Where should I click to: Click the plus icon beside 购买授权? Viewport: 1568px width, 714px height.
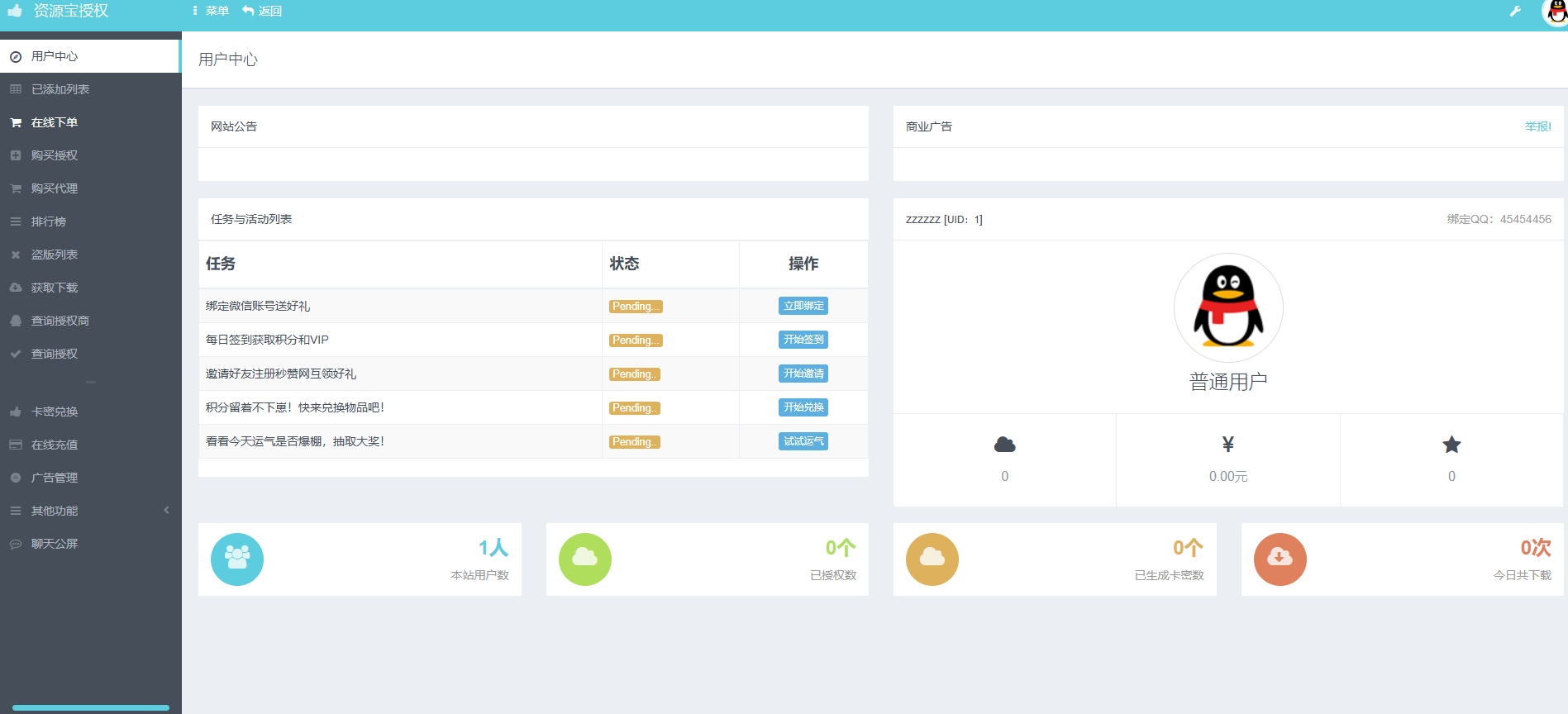click(16, 155)
